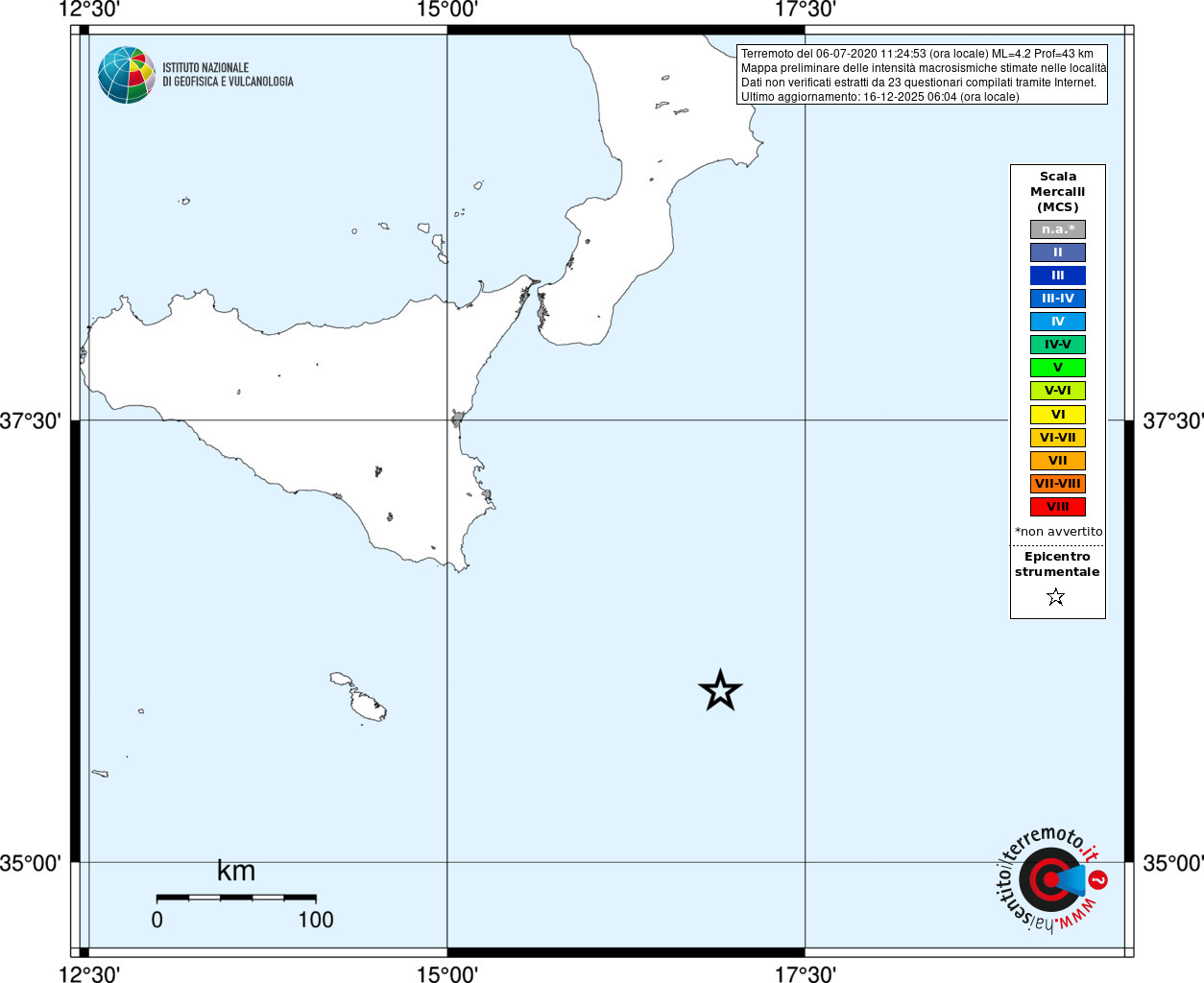Image resolution: width=1204 pixels, height=983 pixels.
Task: Select the V-VI legend swatch
Action: [1058, 391]
